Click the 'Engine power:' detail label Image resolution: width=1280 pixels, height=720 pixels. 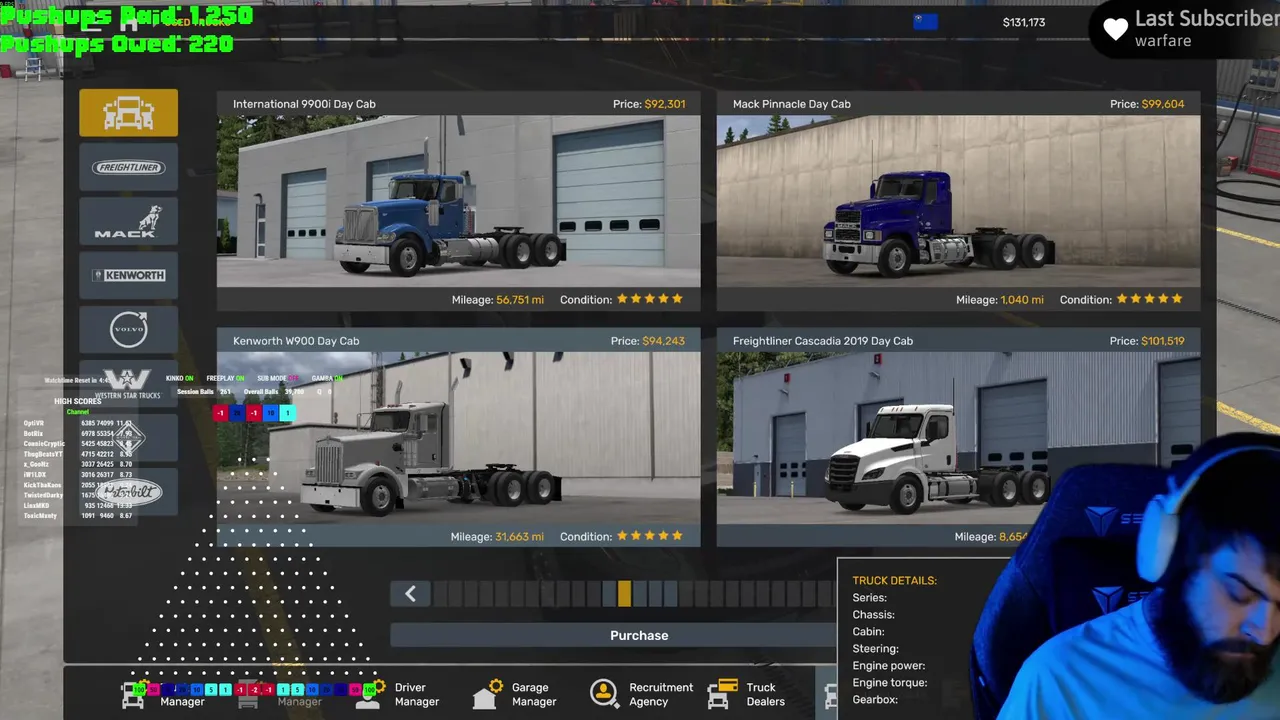[889, 666]
